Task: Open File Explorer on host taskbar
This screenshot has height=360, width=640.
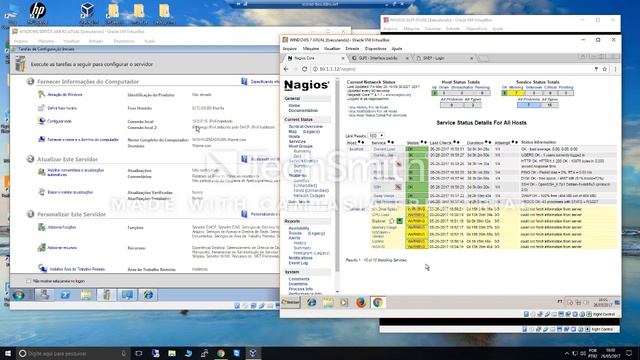Action: tap(172, 353)
